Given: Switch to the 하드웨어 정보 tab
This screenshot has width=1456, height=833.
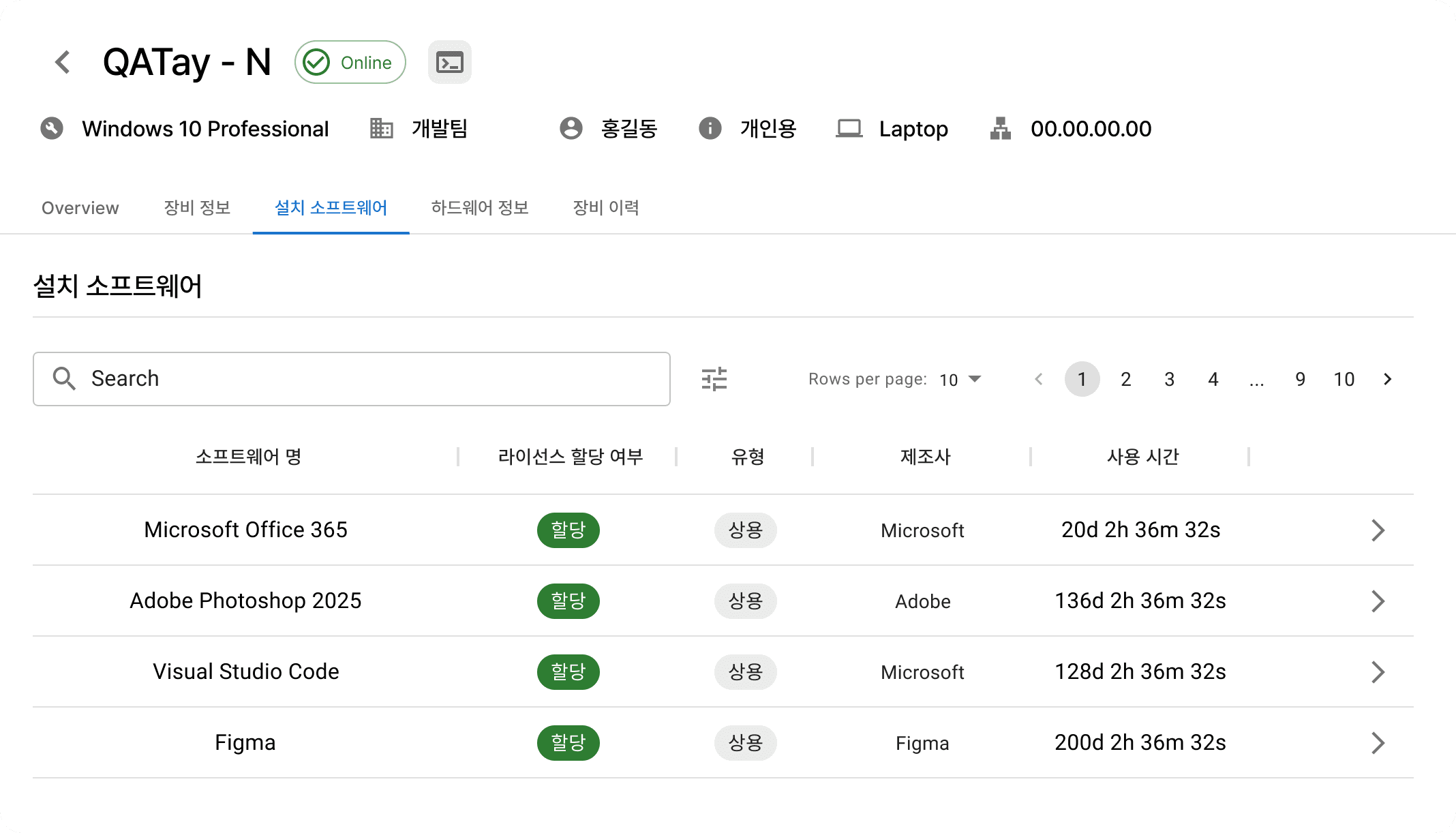Looking at the screenshot, I should (480, 208).
